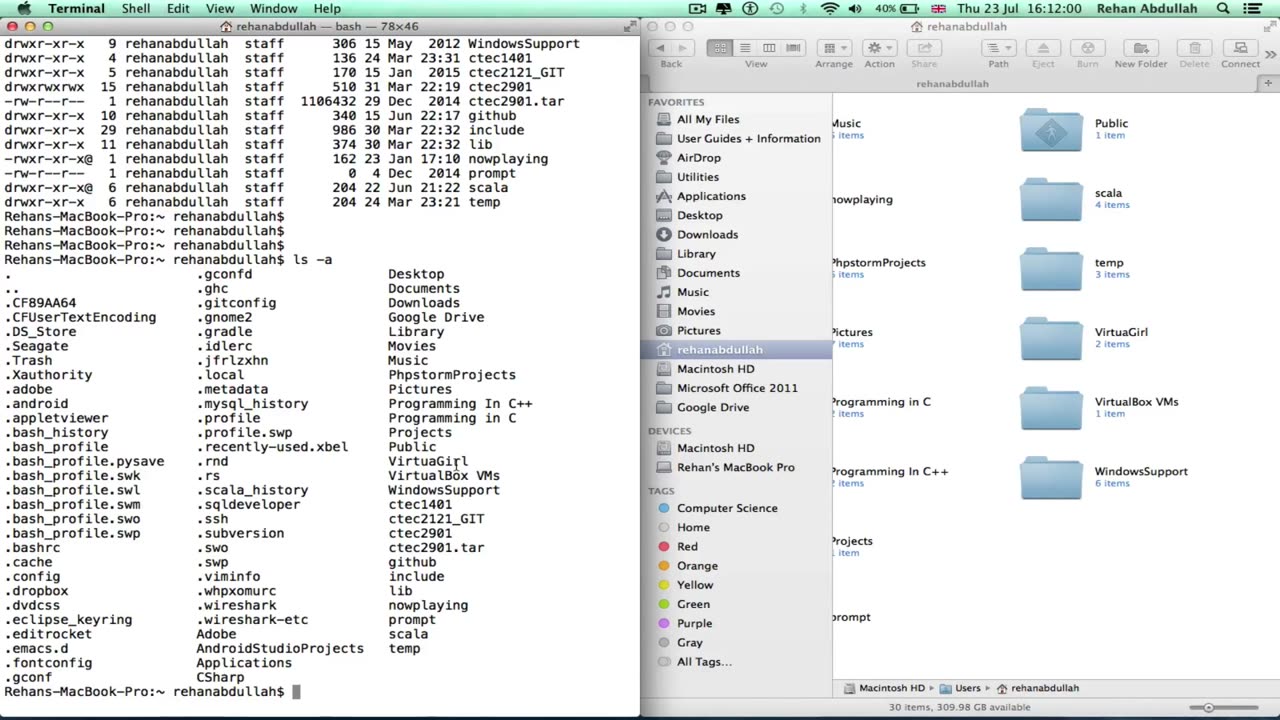Open Microsoft Office 2011 in sidebar

coord(737,388)
